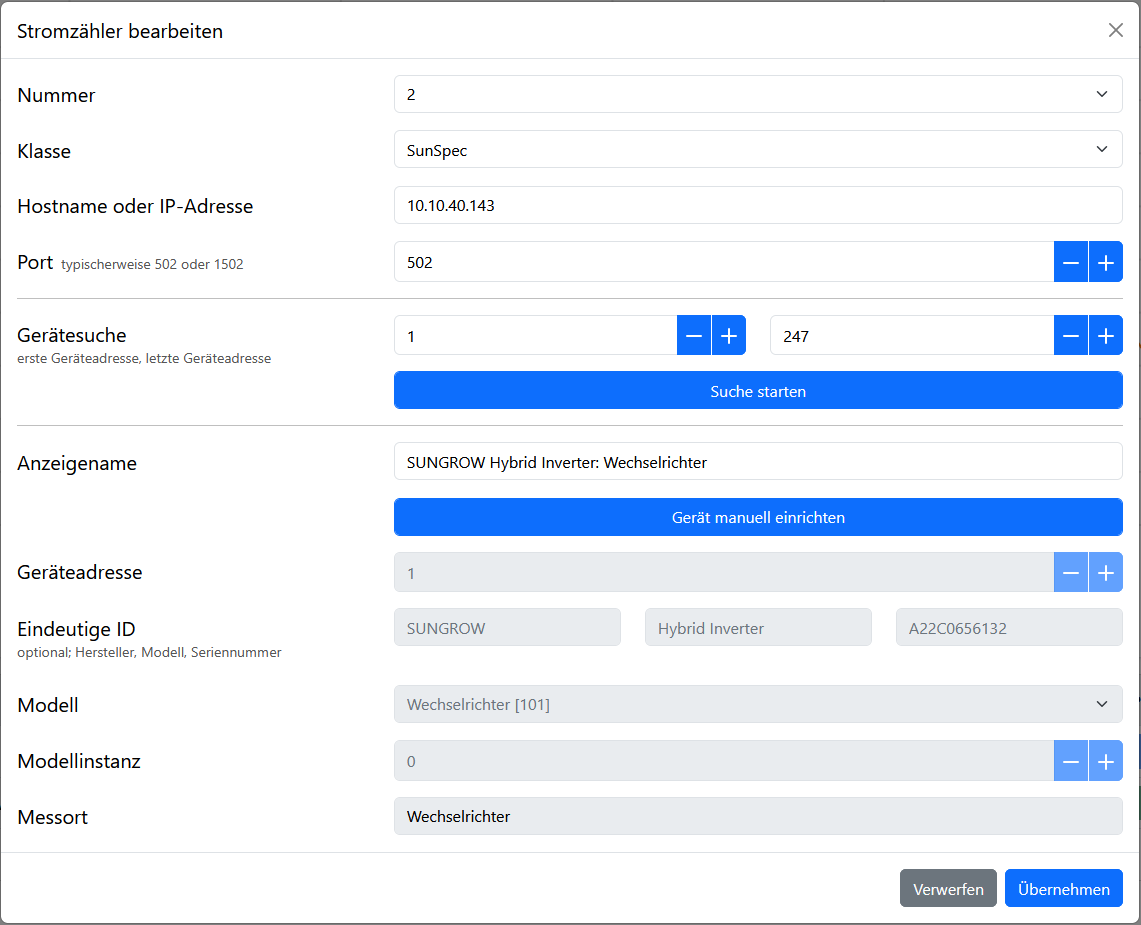Click minus icon next to Modellinstanz
This screenshot has height=925, width=1141.
pos(1070,761)
